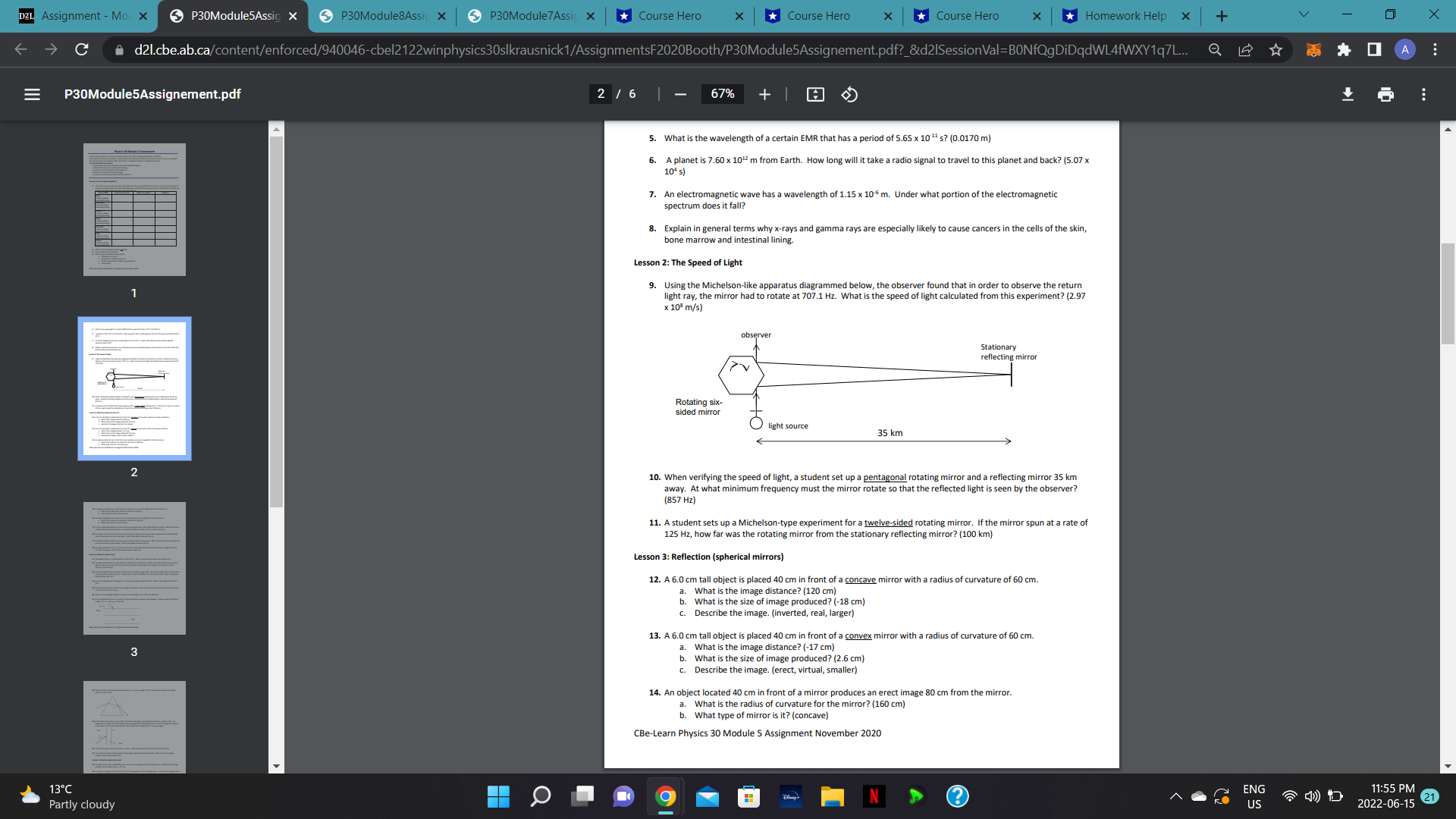Viewport: 1456px width, 819px height.
Task: Click the fit to page icon
Action: pos(815,94)
